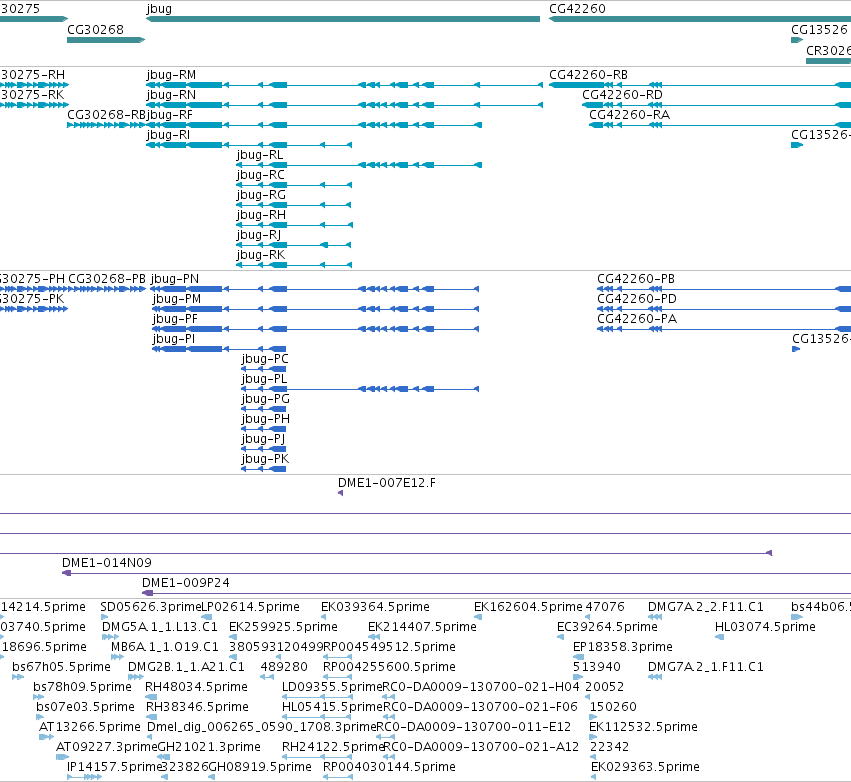
Task: Click the CG42260-PB protein label
Action: point(636,279)
